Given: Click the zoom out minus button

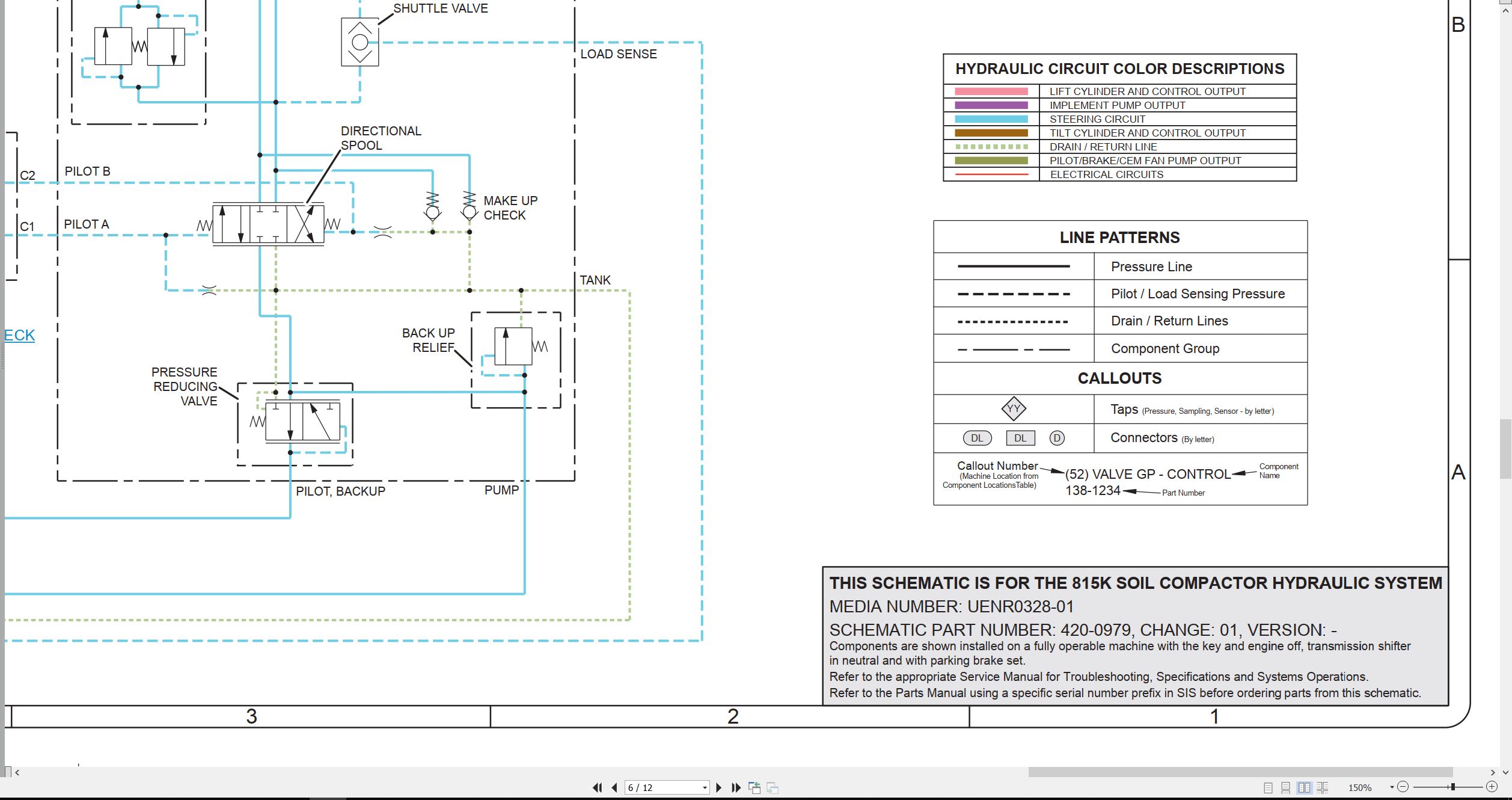Looking at the screenshot, I should [x=1403, y=787].
